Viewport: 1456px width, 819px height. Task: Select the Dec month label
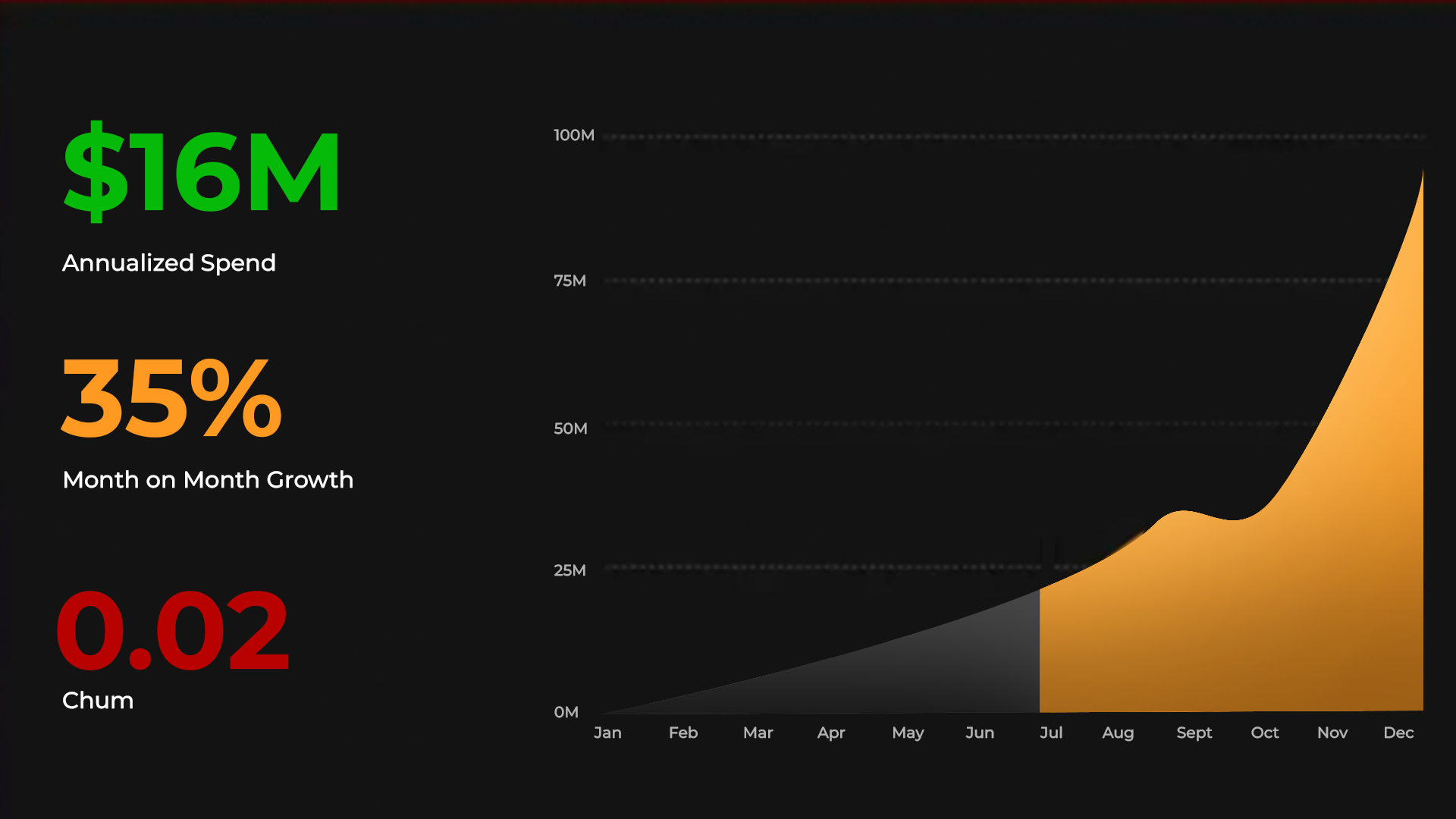(1398, 733)
